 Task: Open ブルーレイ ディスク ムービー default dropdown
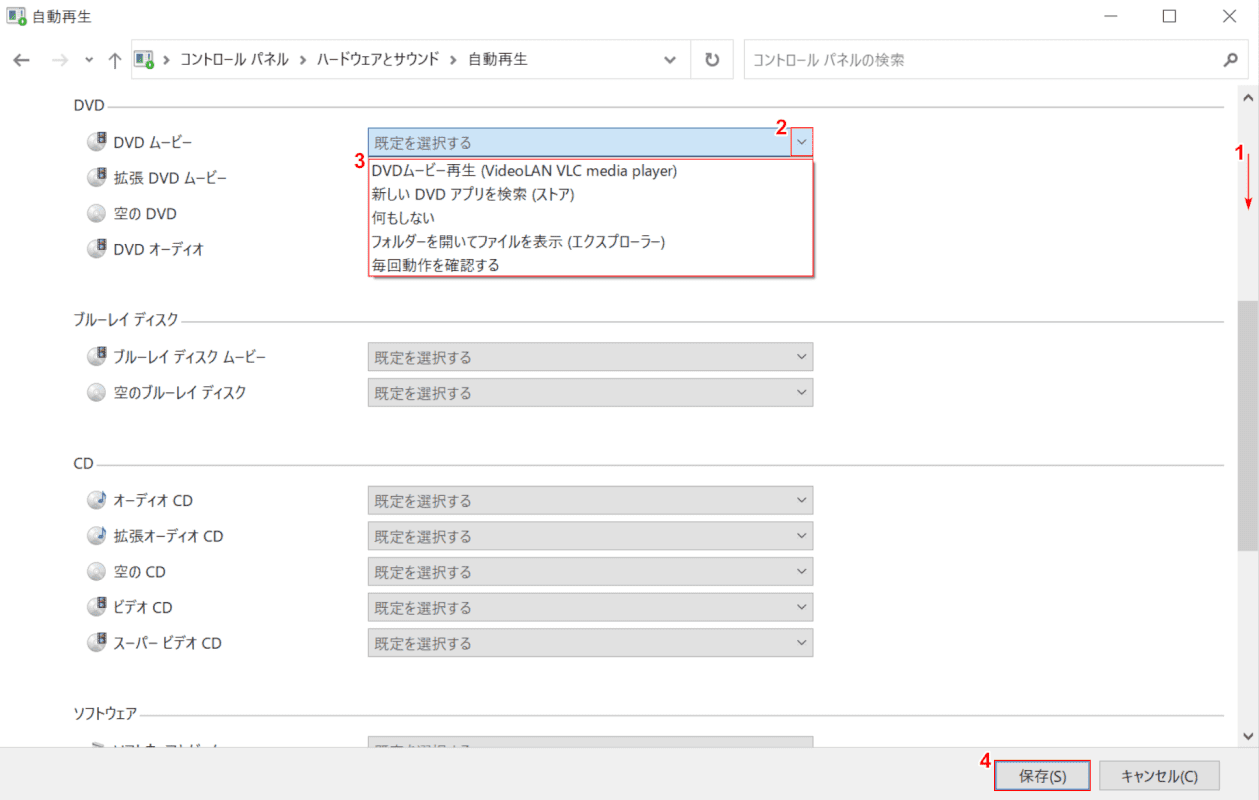[590, 357]
